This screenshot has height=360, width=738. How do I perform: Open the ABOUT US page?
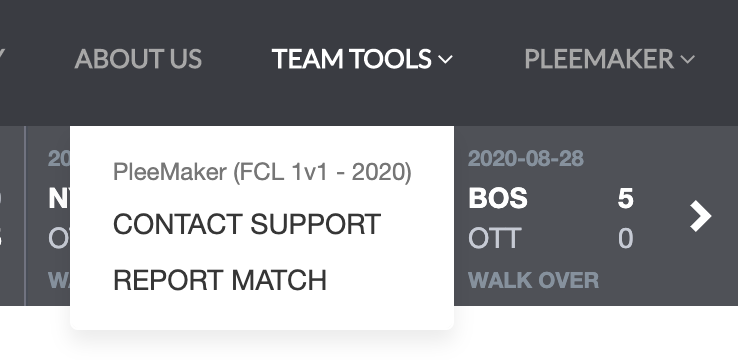tap(138, 59)
